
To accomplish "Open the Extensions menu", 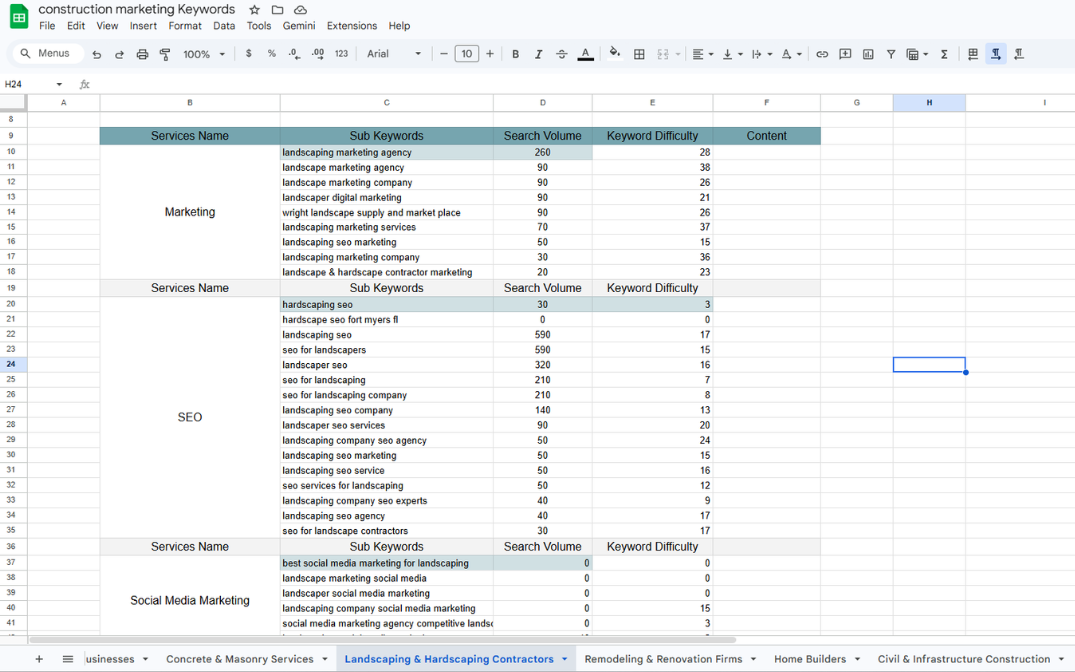I will (x=352, y=26).
